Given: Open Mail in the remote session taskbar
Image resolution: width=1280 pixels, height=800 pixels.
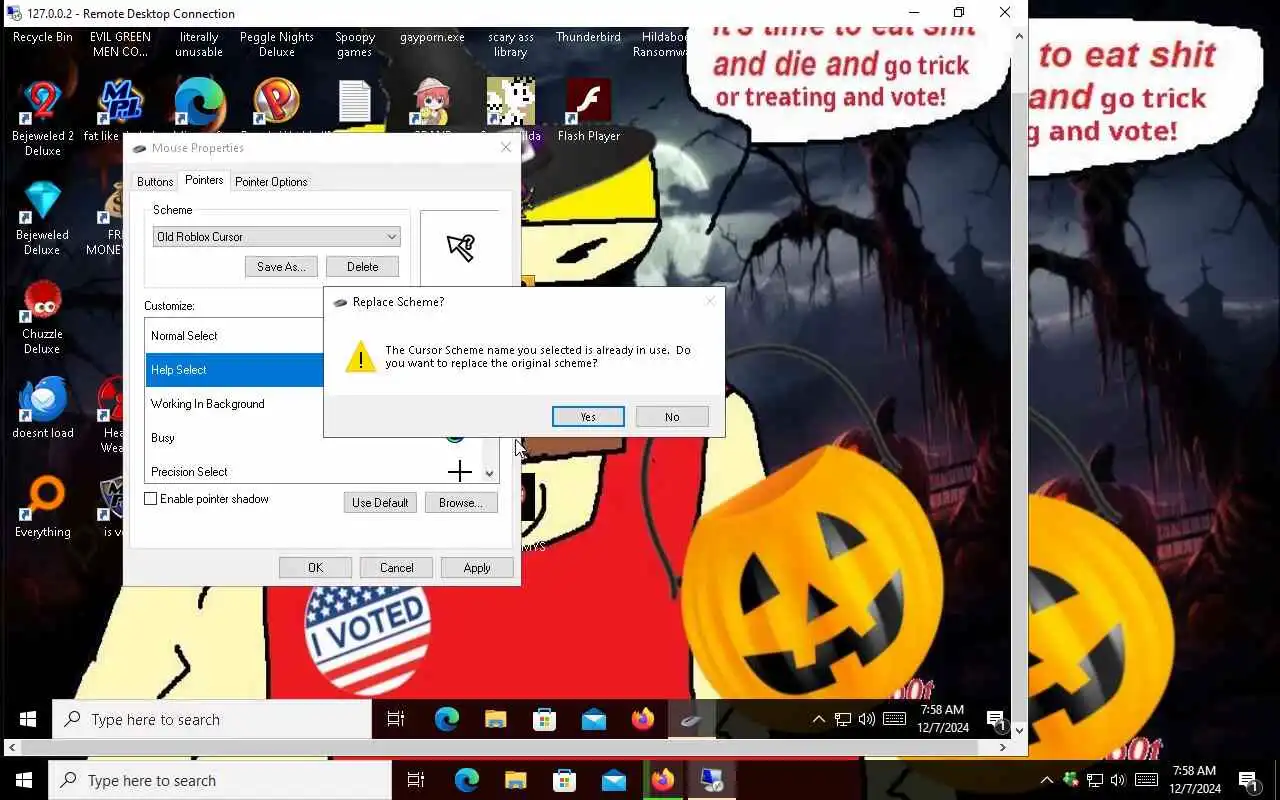Looking at the screenshot, I should [x=593, y=719].
